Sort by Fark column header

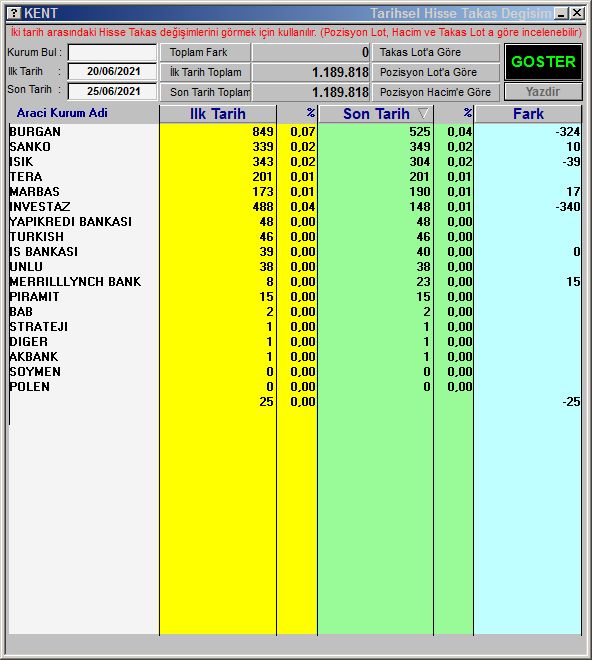(528, 114)
